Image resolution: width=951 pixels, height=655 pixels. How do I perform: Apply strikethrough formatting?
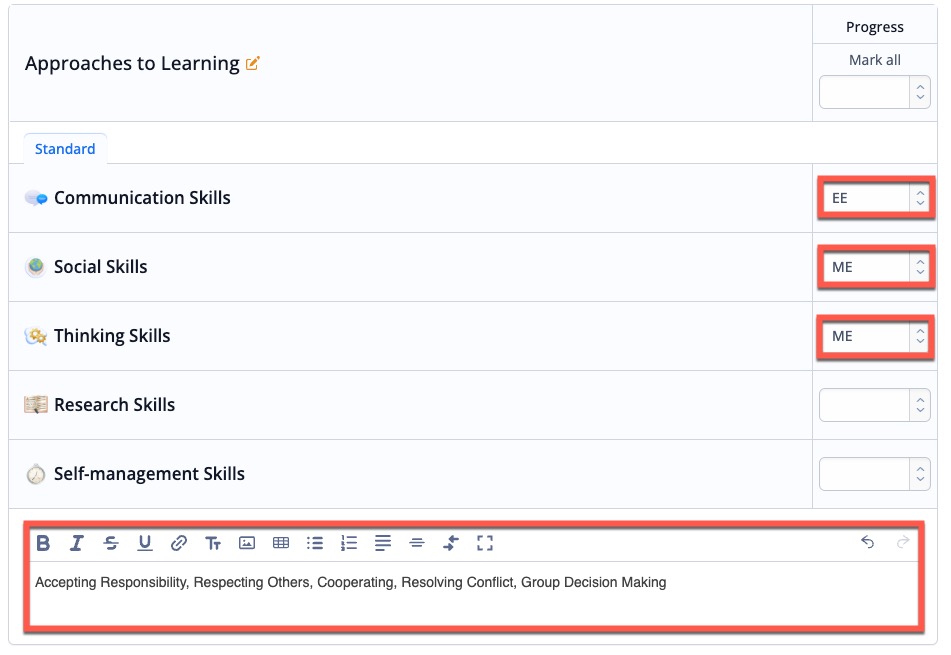point(111,543)
